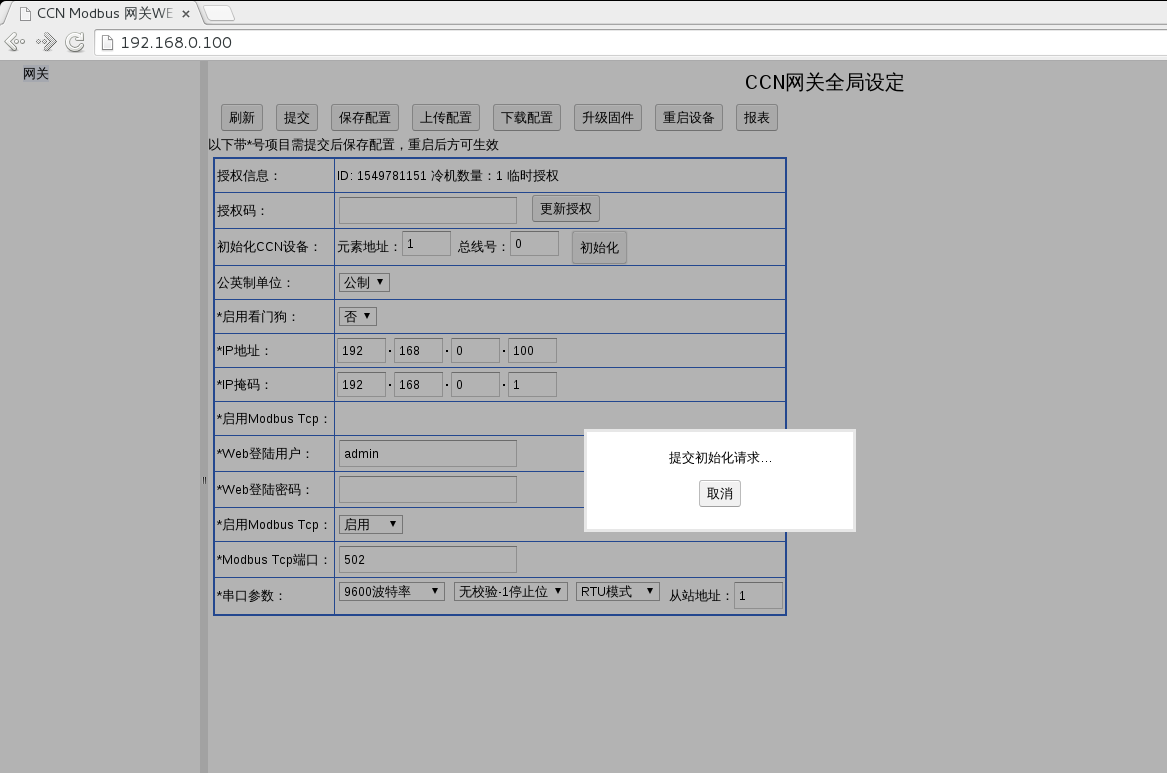Click the 授权码 input field
This screenshot has width=1167, height=773.
click(428, 211)
